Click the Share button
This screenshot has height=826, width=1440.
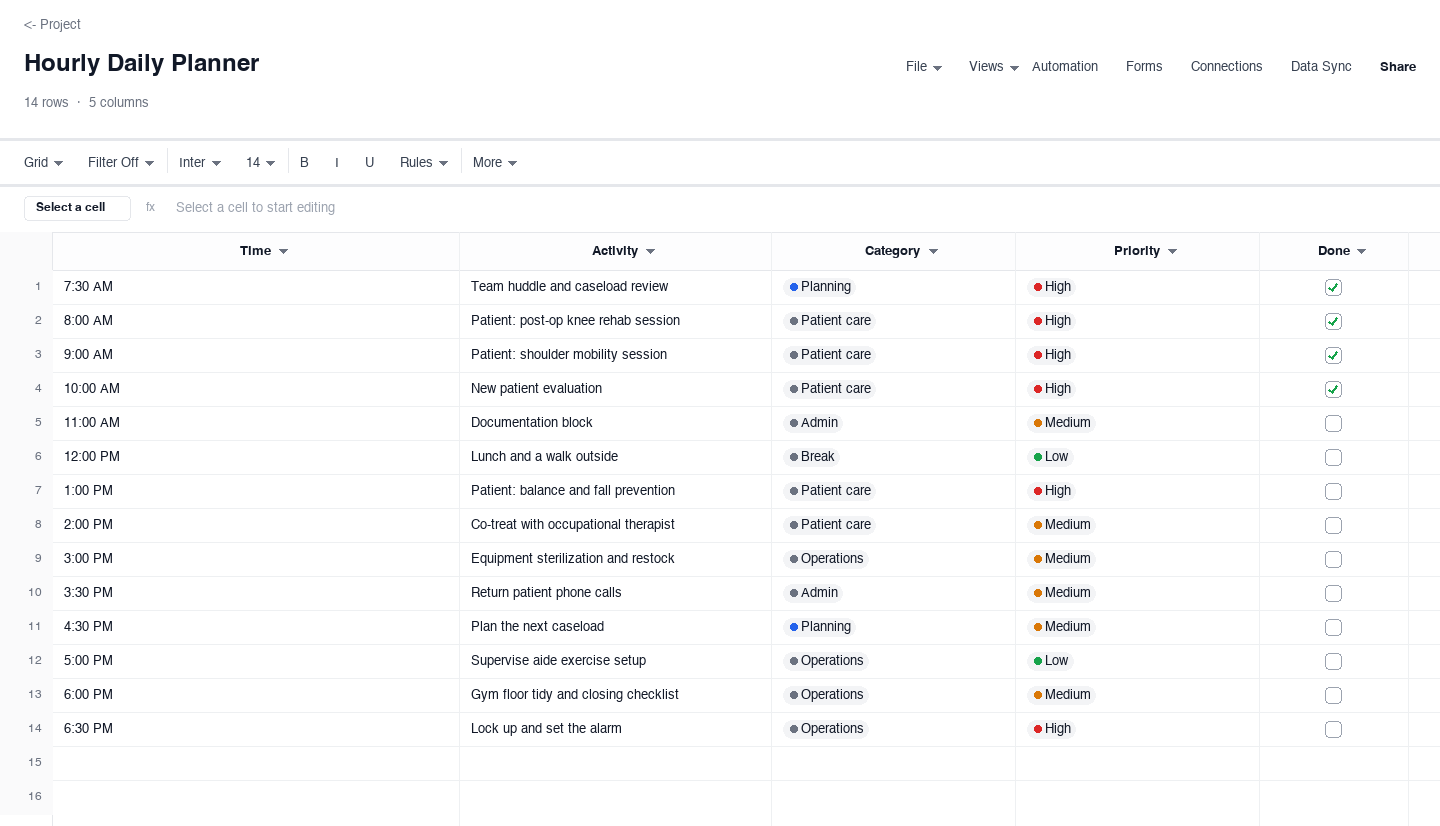coord(1398,67)
